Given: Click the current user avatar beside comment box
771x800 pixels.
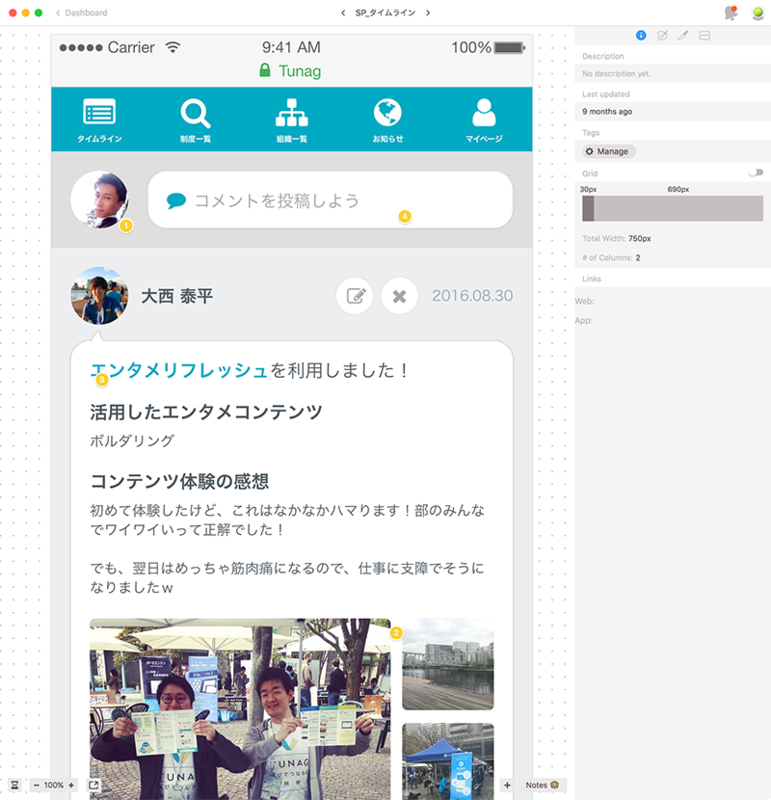Looking at the screenshot, I should pyautogui.click(x=99, y=199).
